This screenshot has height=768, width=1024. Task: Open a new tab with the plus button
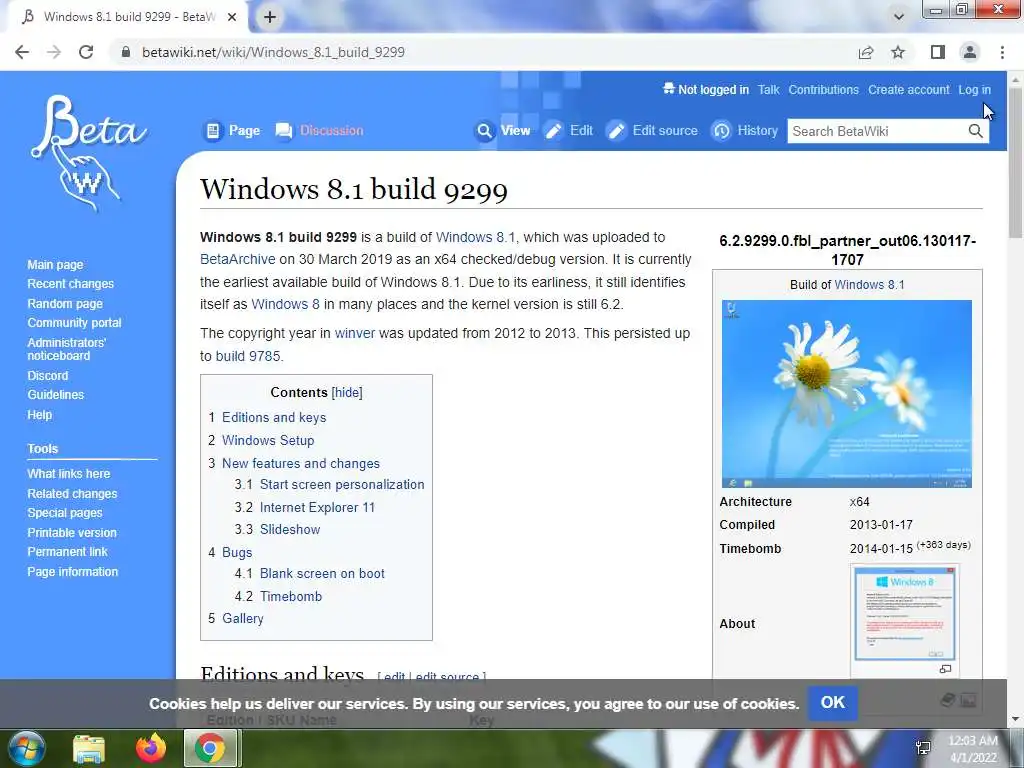click(x=270, y=17)
